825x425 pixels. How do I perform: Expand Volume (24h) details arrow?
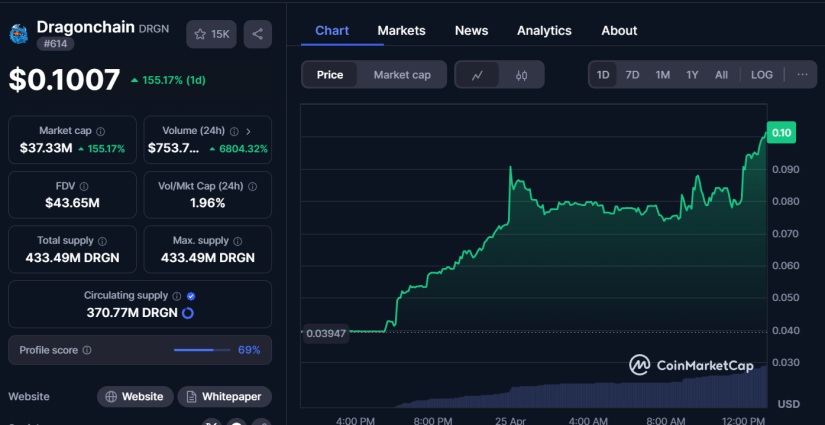[248, 131]
